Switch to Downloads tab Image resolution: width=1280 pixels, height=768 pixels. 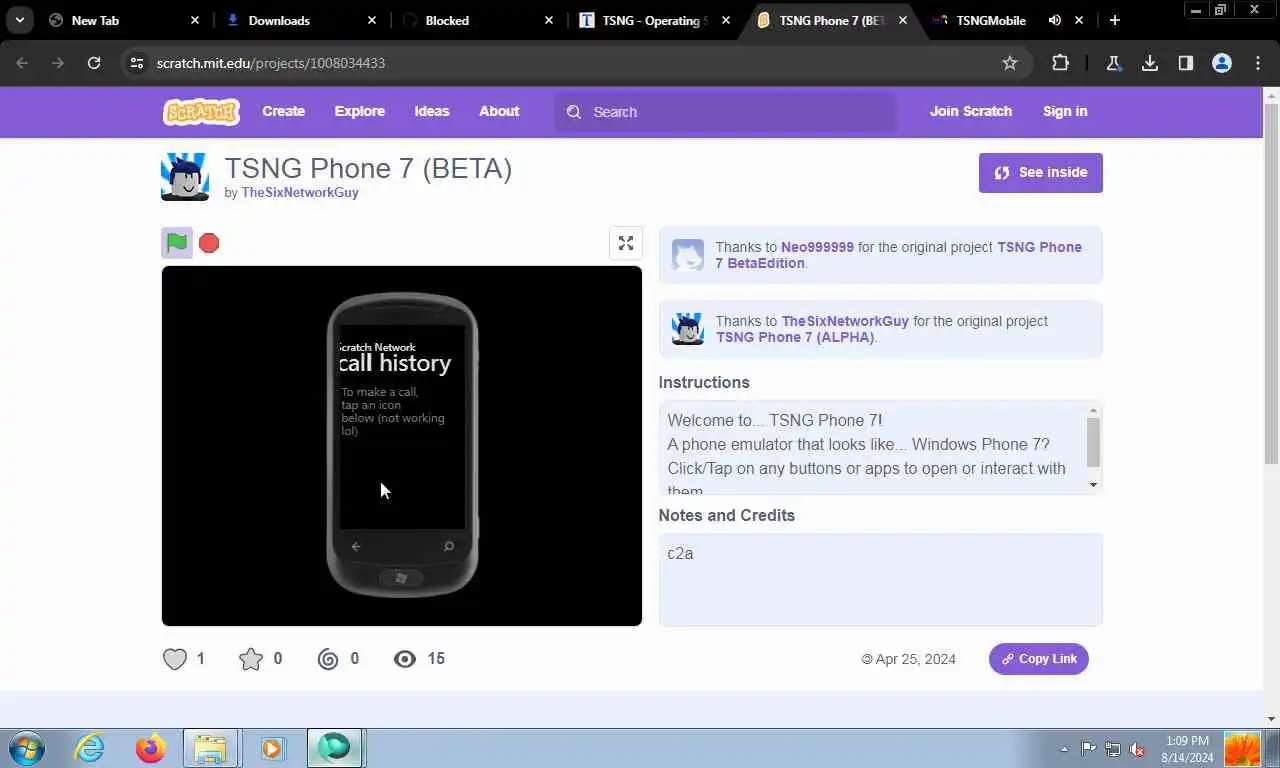(x=302, y=20)
